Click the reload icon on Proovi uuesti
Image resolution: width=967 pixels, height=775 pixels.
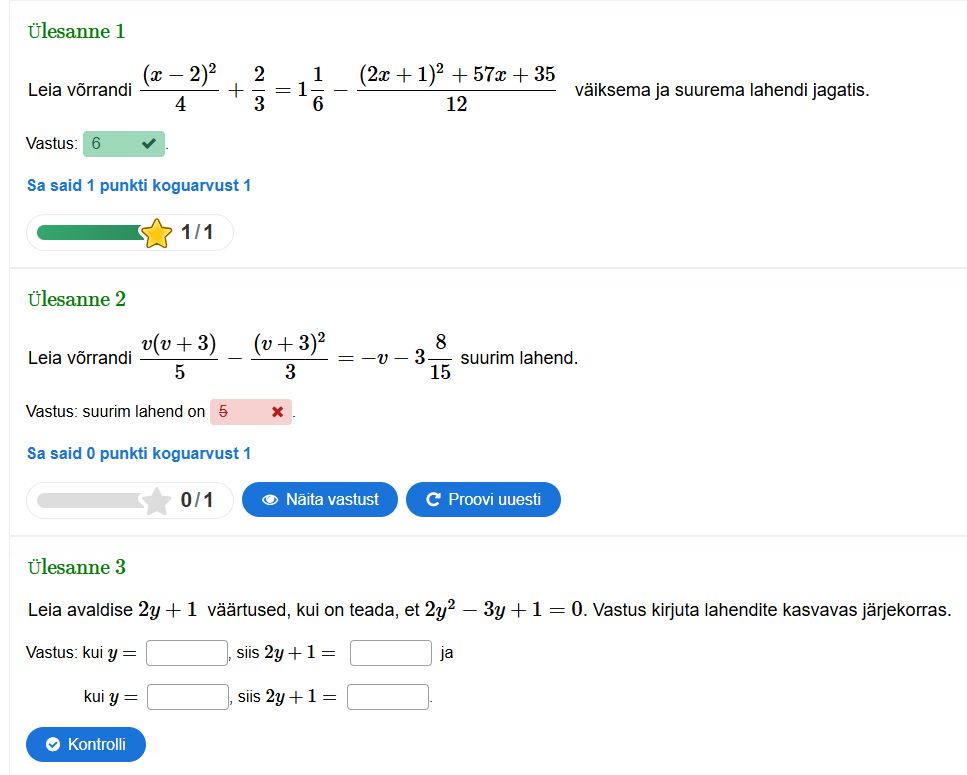point(433,500)
